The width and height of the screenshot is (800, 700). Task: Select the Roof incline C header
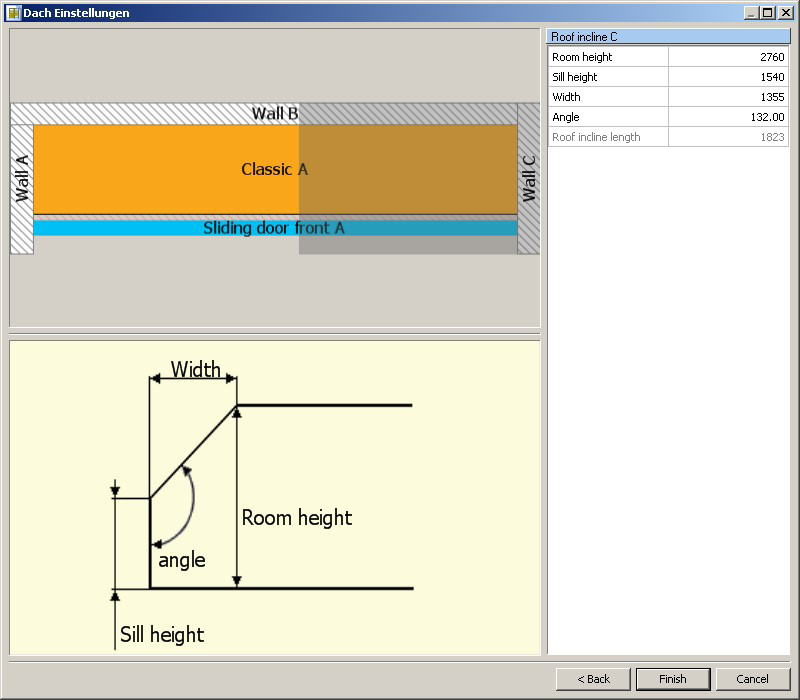(x=667, y=36)
